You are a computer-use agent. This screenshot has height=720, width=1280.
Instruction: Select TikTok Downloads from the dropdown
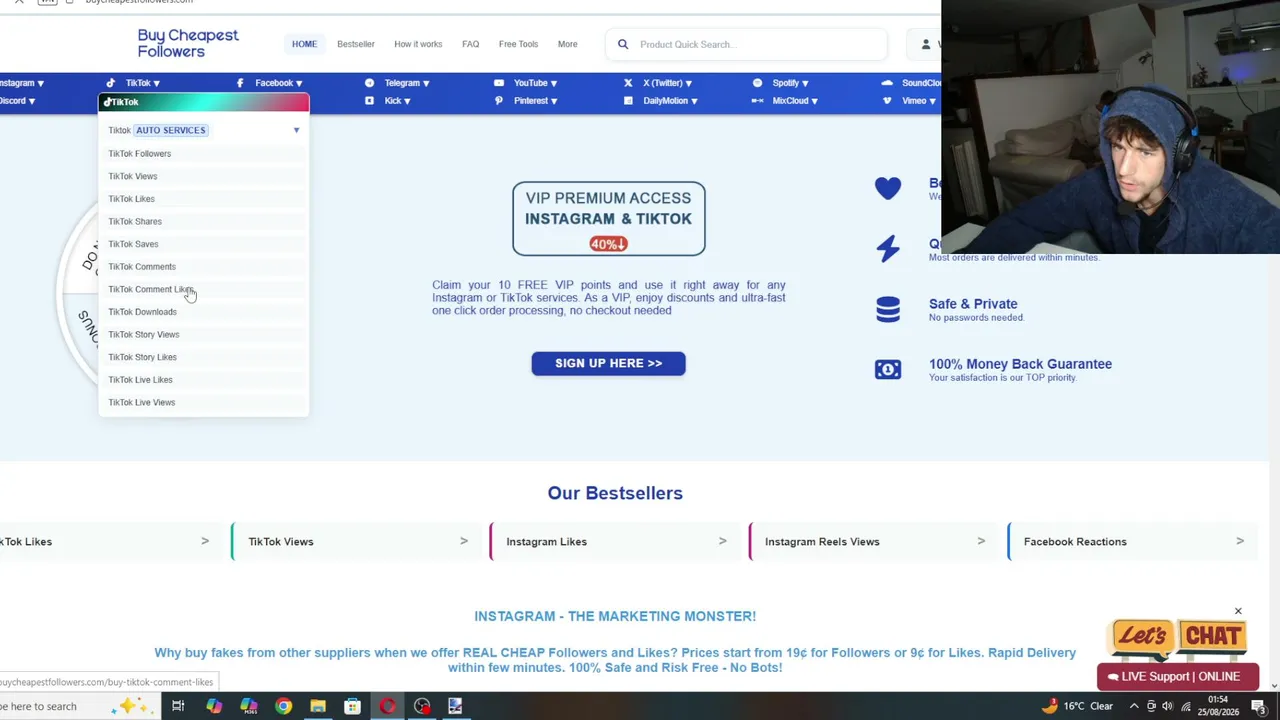click(204, 312)
